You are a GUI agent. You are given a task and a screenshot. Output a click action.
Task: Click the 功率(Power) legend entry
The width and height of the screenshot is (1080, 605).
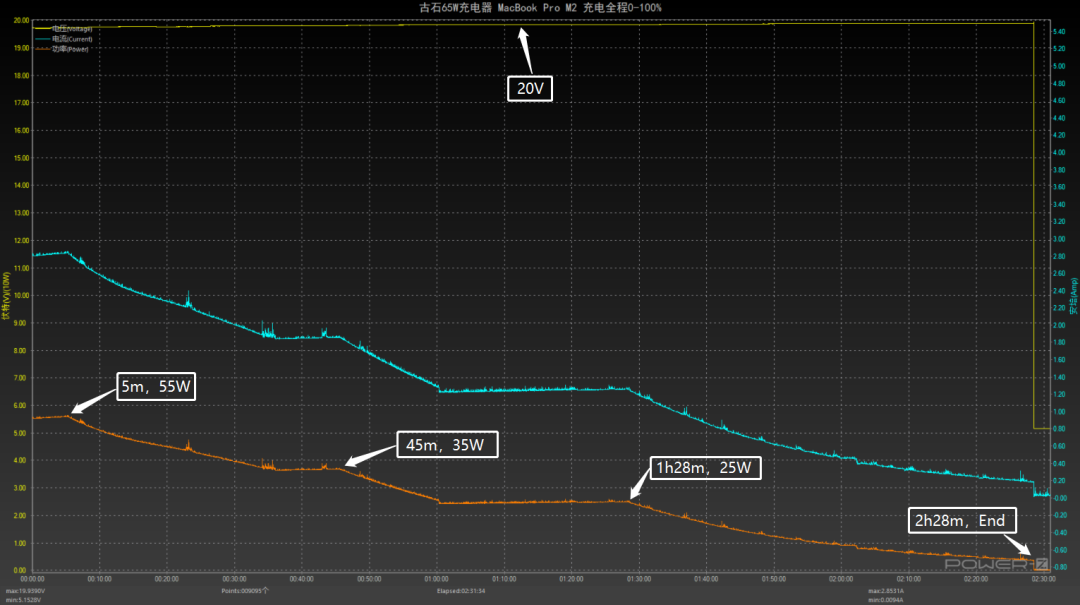(x=62, y=49)
